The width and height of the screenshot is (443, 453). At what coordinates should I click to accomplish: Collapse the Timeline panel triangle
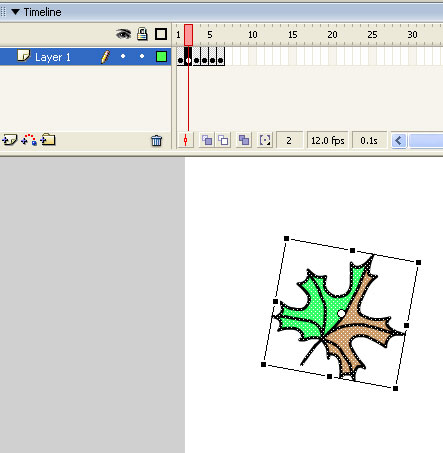[x=15, y=12]
